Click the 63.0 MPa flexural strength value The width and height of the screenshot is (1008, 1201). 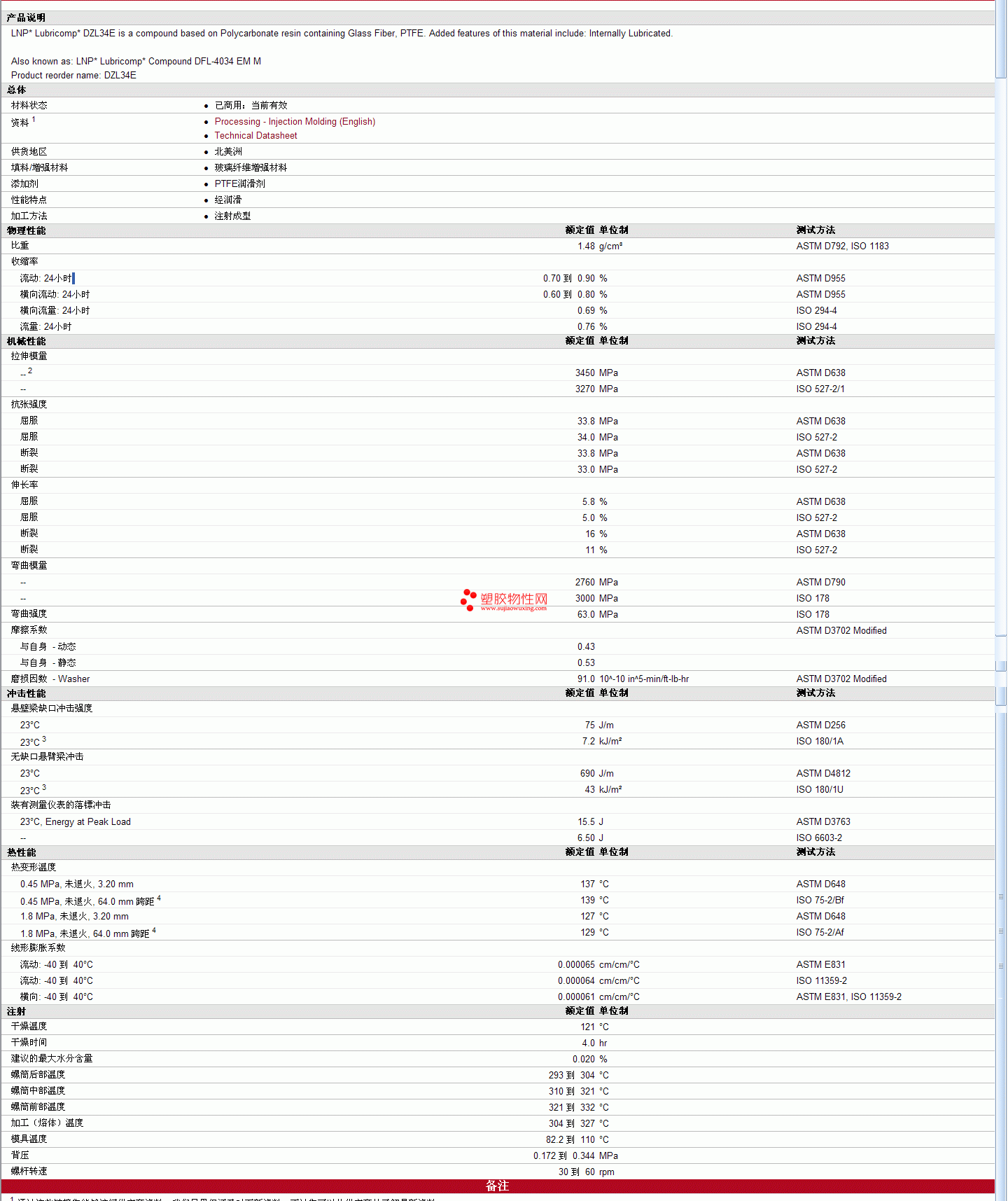click(598, 615)
